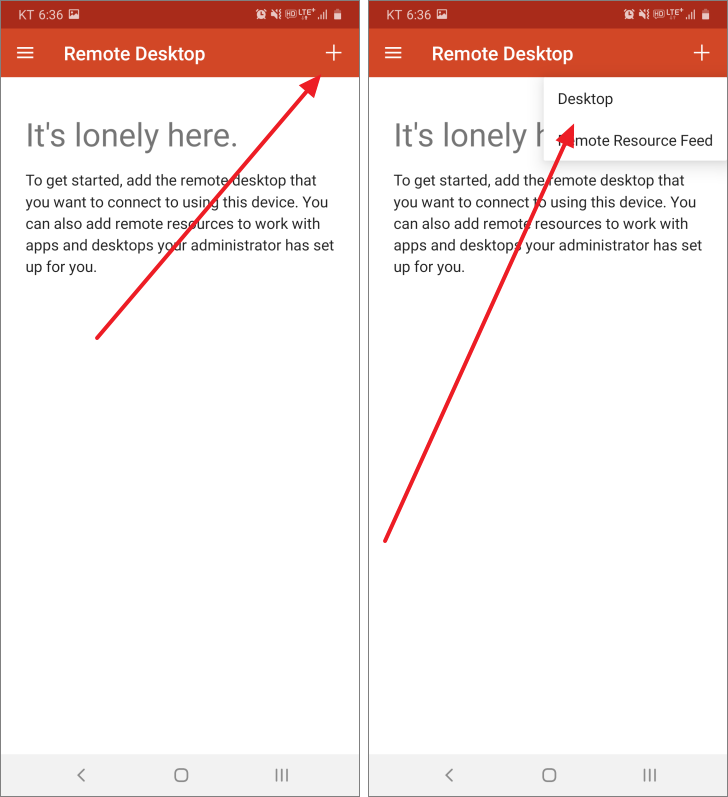Tap Back navigation button on left phone
This screenshot has width=728, height=797.
point(81,775)
